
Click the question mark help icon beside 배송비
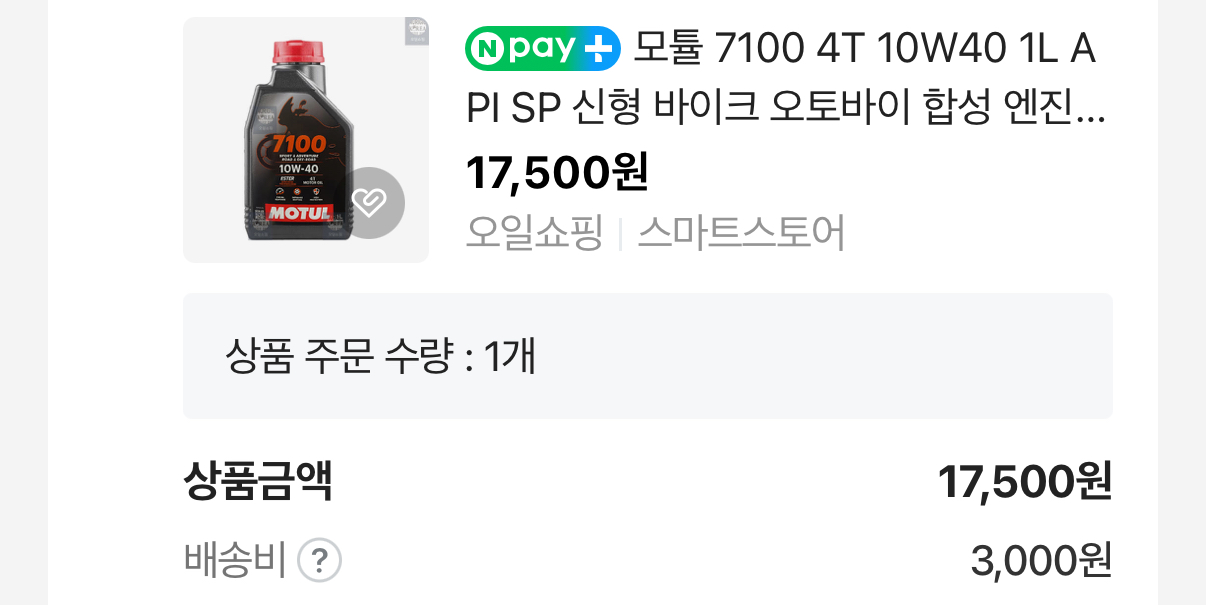coord(321,560)
